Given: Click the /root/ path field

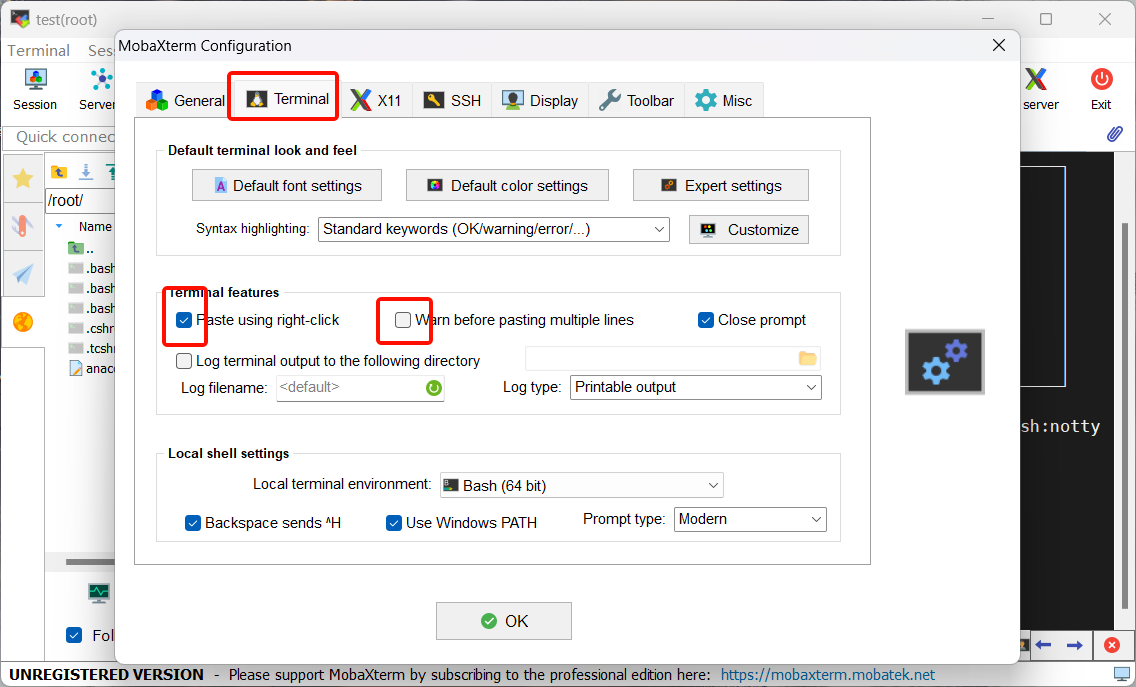Looking at the screenshot, I should 80,201.
